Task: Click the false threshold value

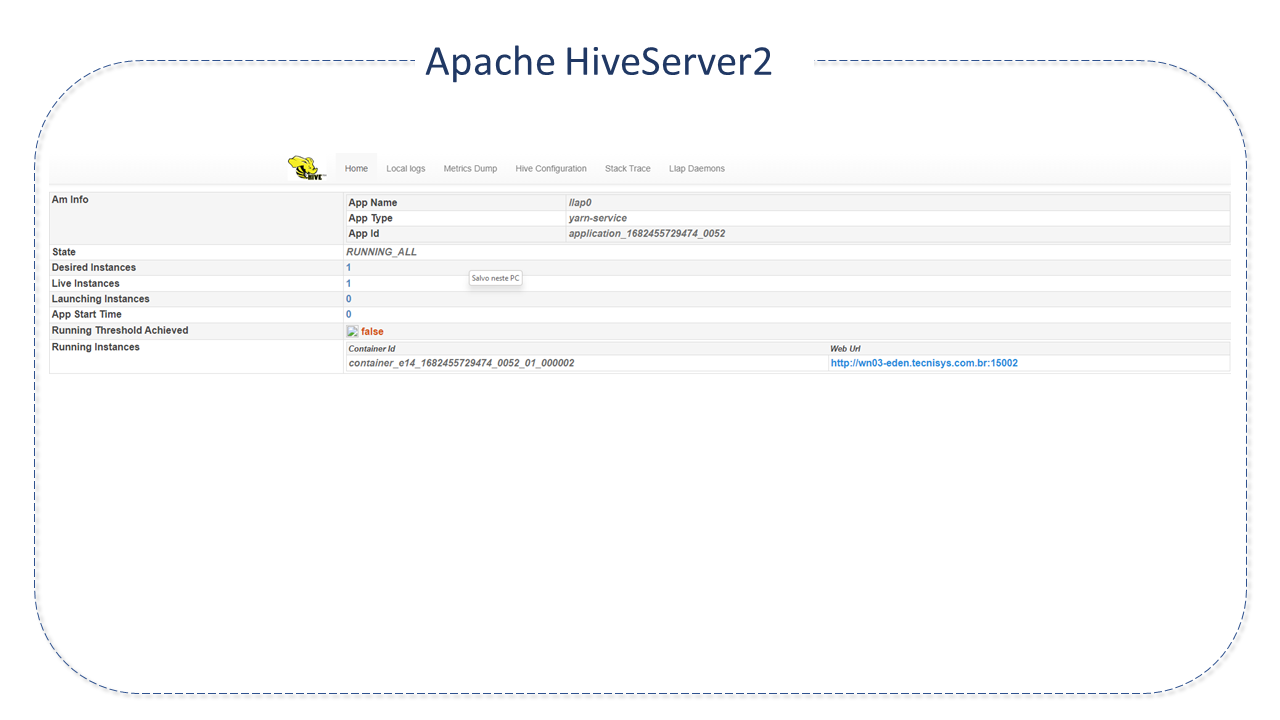Action: [372, 332]
